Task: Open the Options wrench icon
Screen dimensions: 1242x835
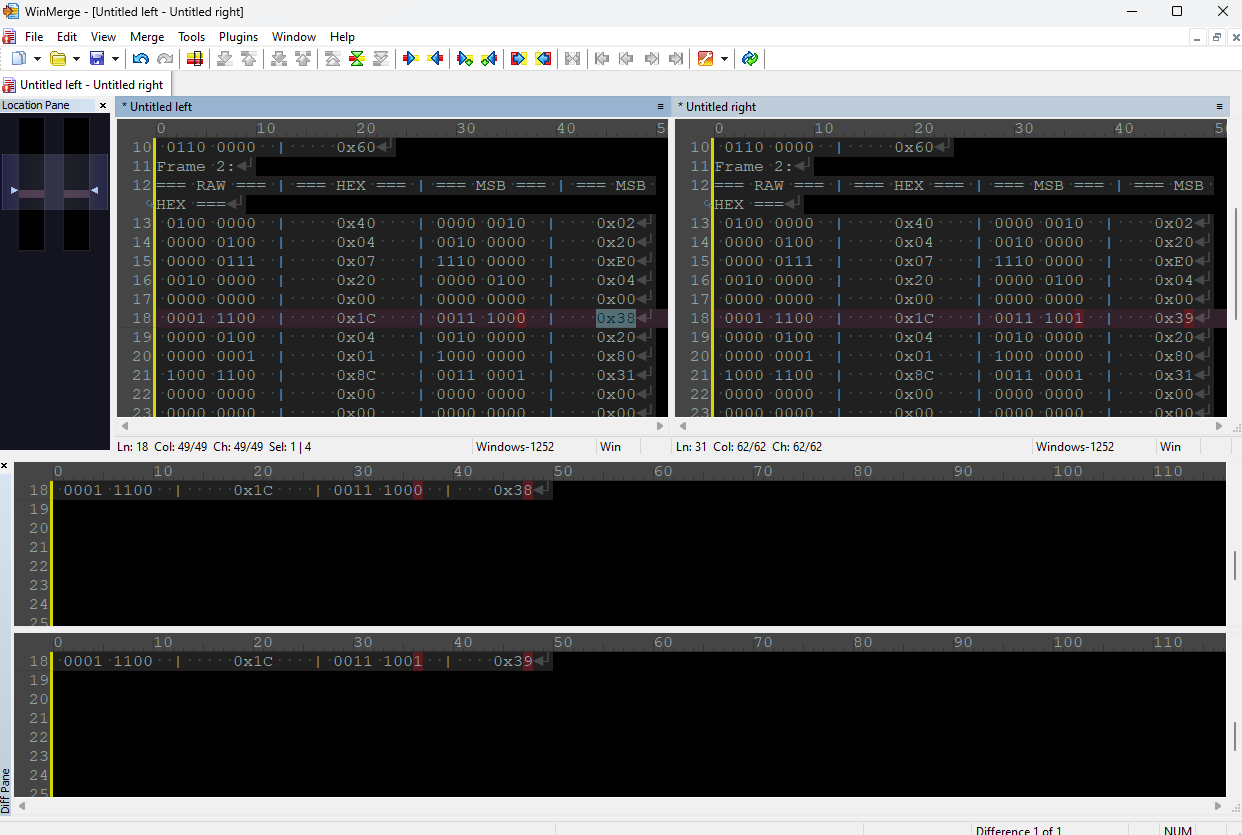Action: tap(706, 59)
